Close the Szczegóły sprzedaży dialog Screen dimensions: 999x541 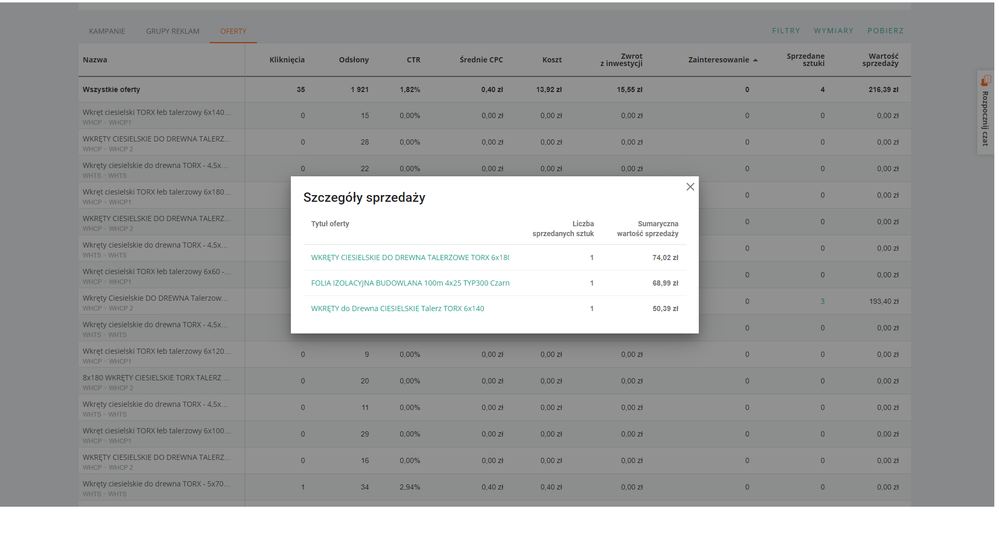[x=690, y=187]
